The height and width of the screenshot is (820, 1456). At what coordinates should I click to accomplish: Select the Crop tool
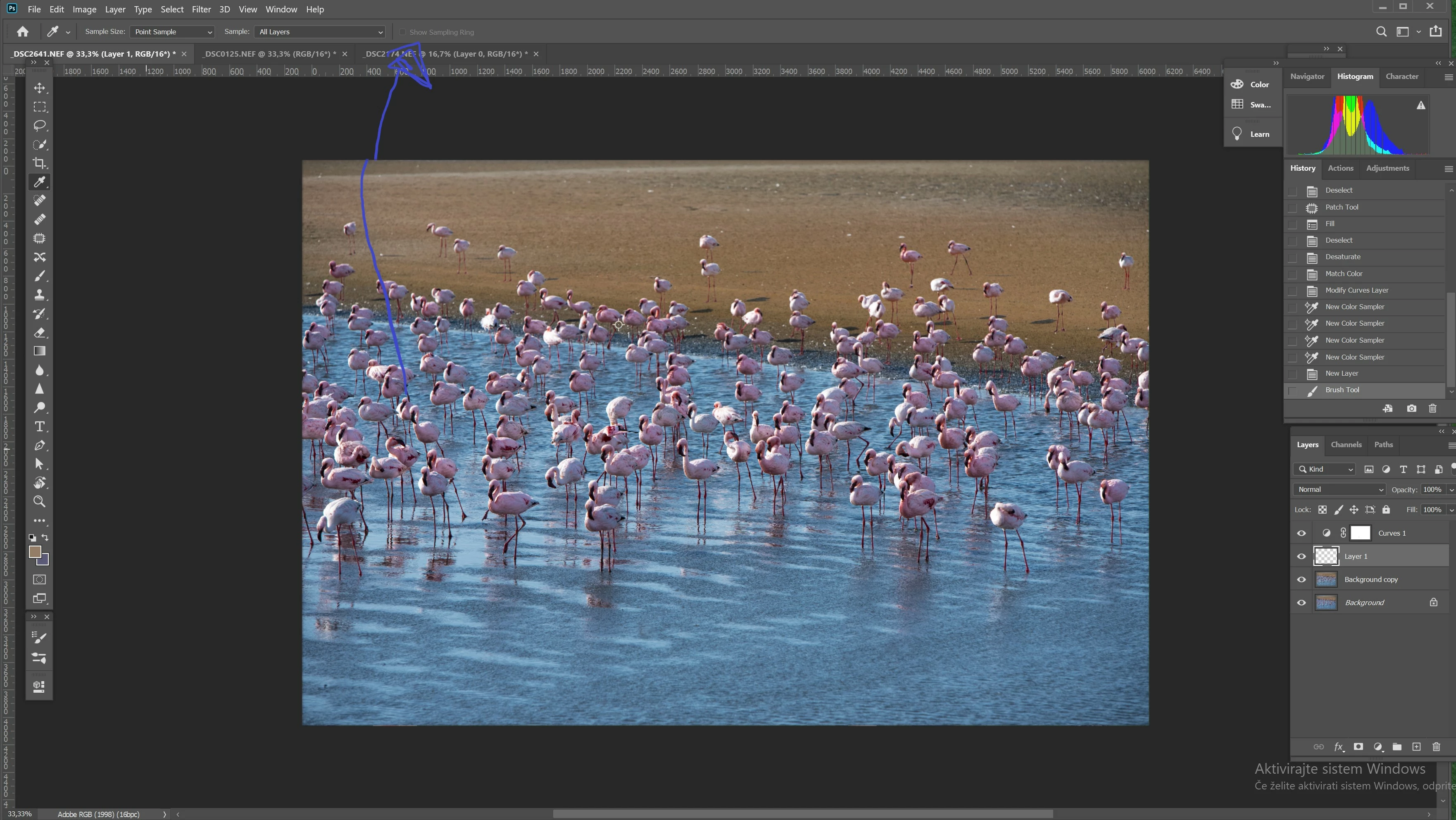pyautogui.click(x=40, y=163)
